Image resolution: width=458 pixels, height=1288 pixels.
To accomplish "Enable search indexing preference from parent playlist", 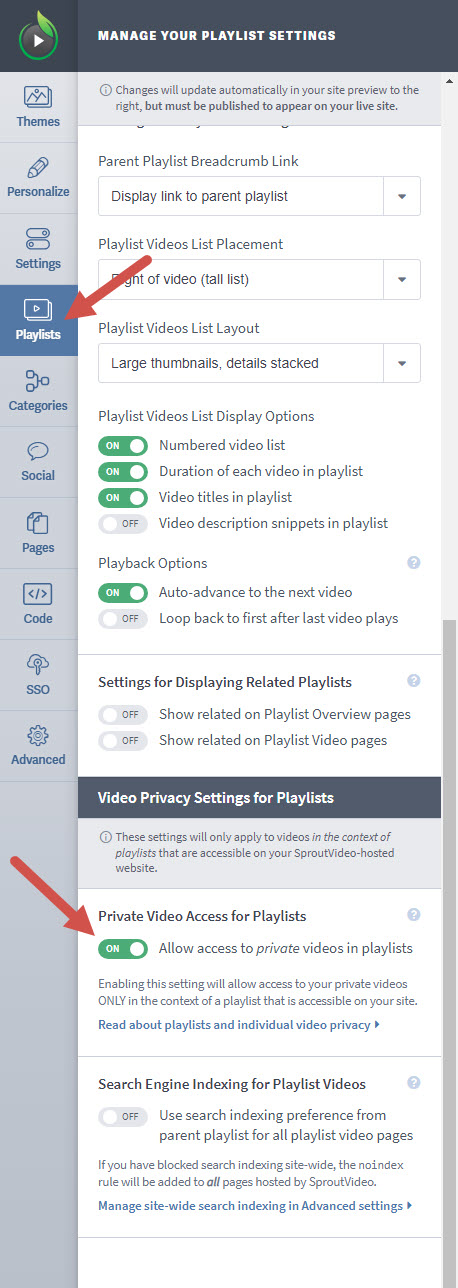I will click(123, 1115).
